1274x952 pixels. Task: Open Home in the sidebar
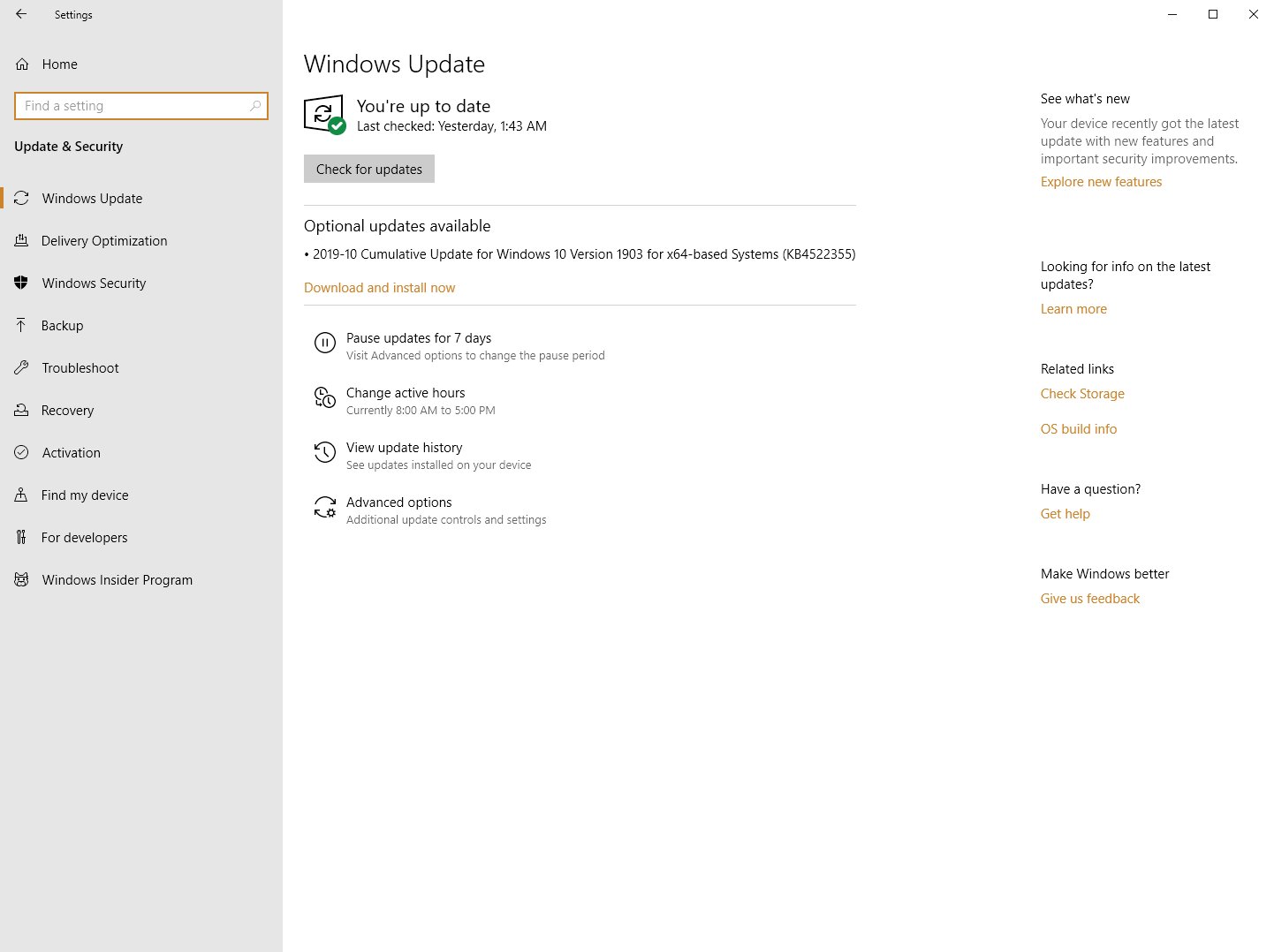(141, 64)
